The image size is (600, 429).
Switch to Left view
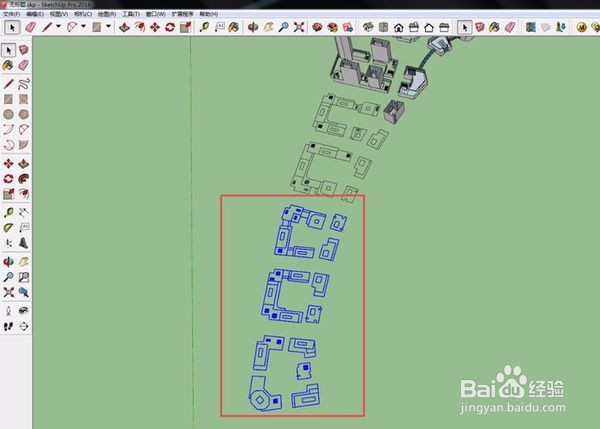click(x=444, y=27)
